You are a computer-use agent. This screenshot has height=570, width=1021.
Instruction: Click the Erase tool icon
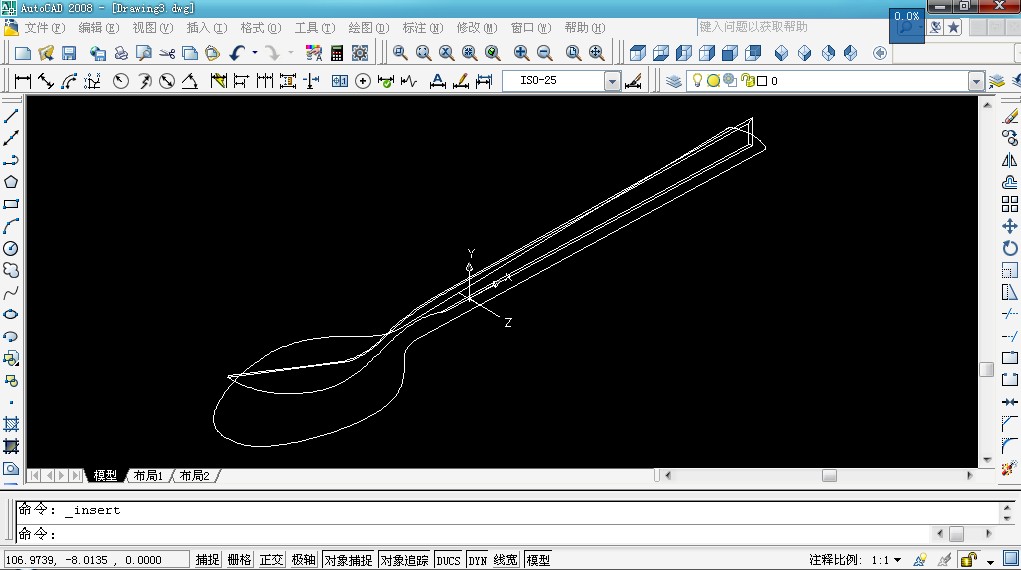1009,116
